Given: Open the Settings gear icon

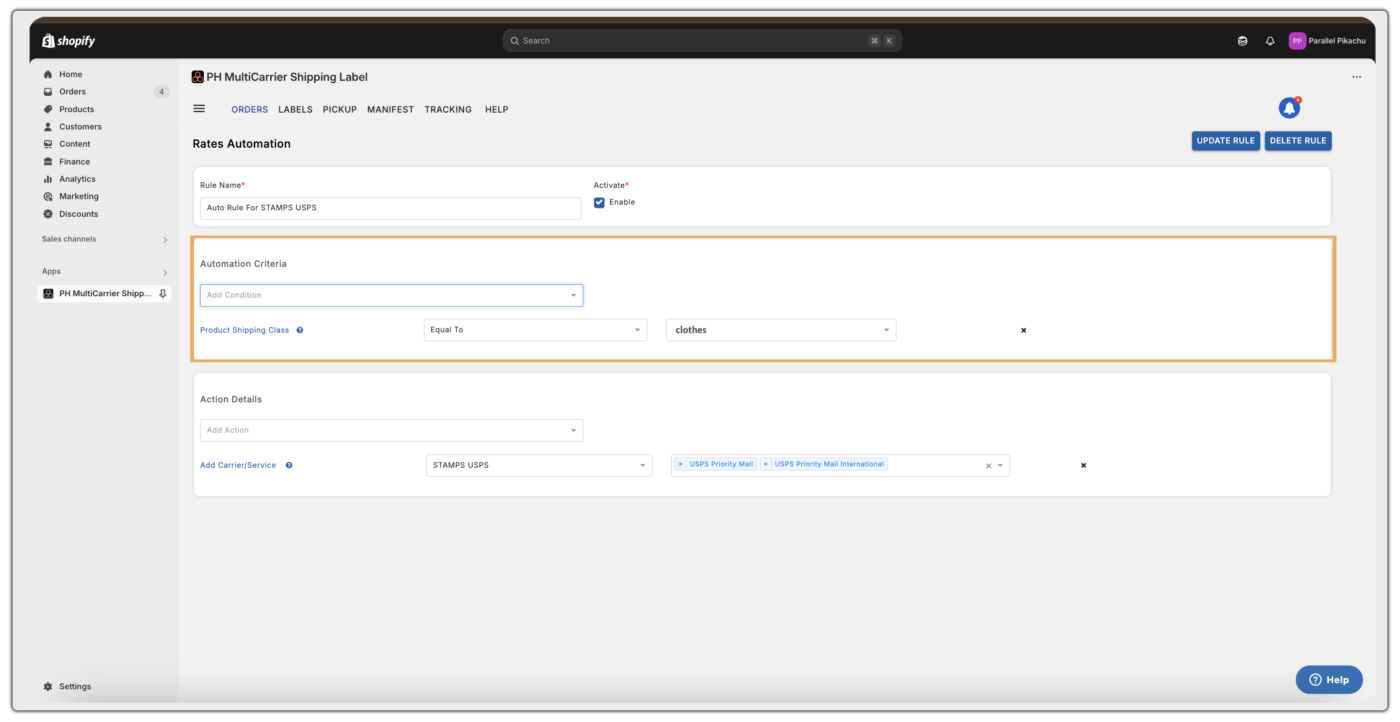Looking at the screenshot, I should (x=48, y=687).
